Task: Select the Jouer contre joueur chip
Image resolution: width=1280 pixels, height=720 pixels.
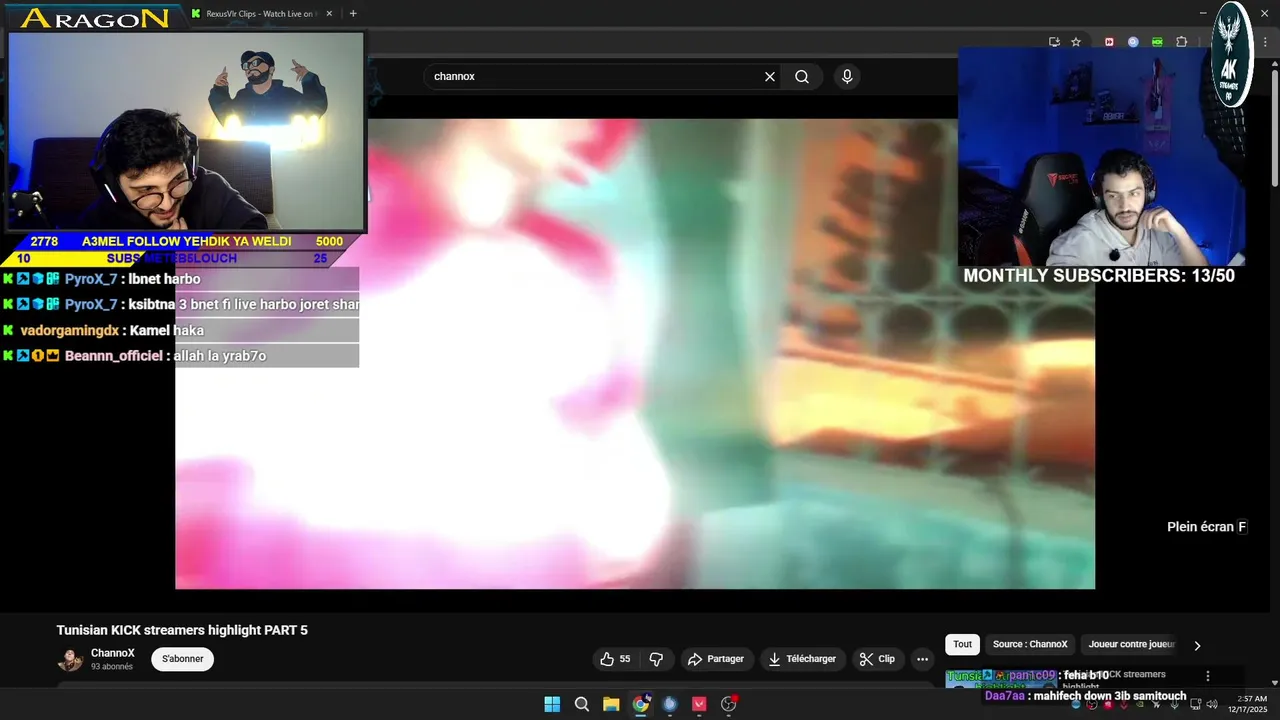Action: click(1131, 644)
